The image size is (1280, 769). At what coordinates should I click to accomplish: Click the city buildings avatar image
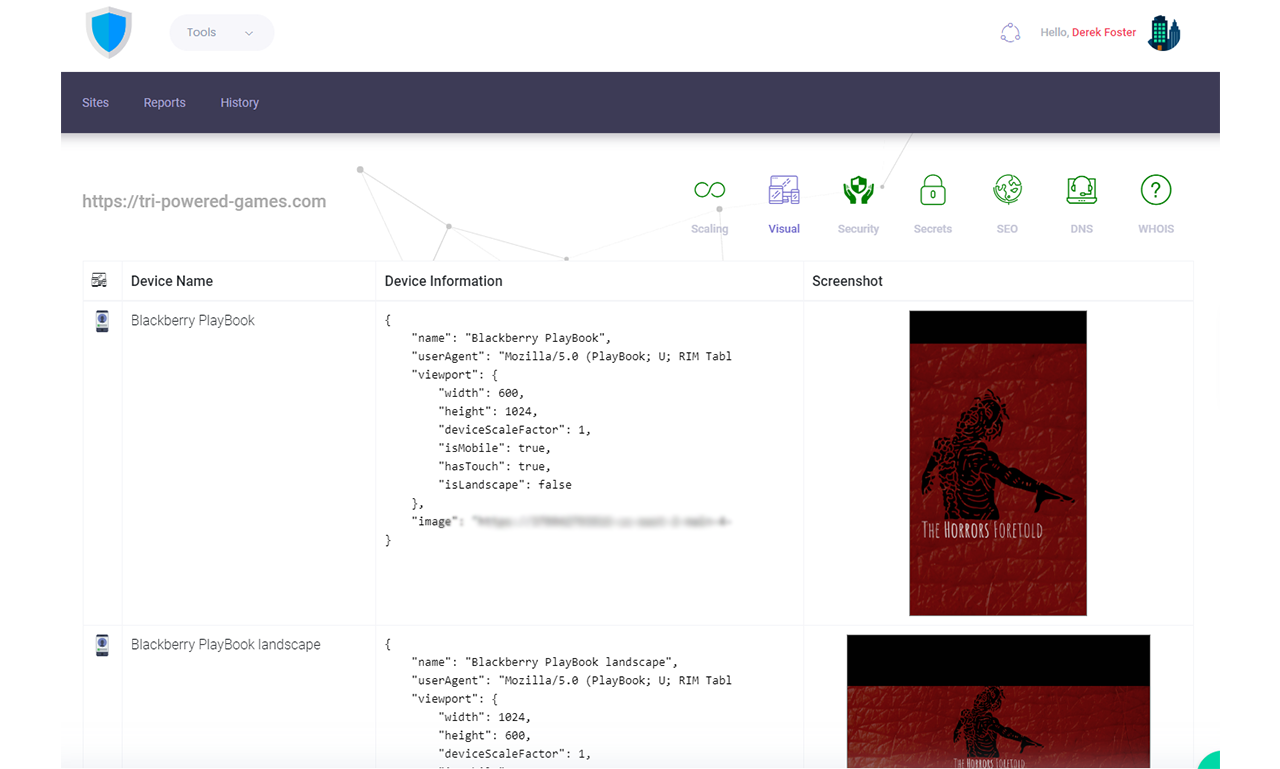[x=1164, y=32]
